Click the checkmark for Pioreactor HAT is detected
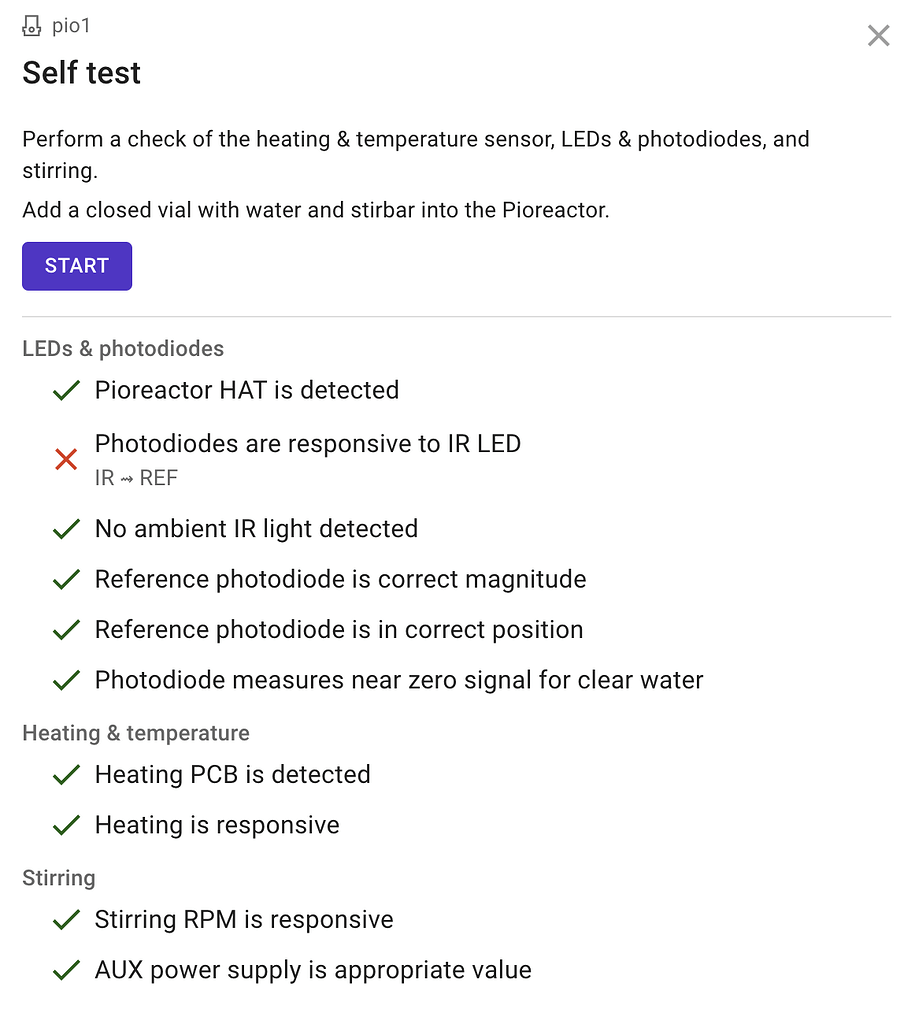 coord(66,390)
